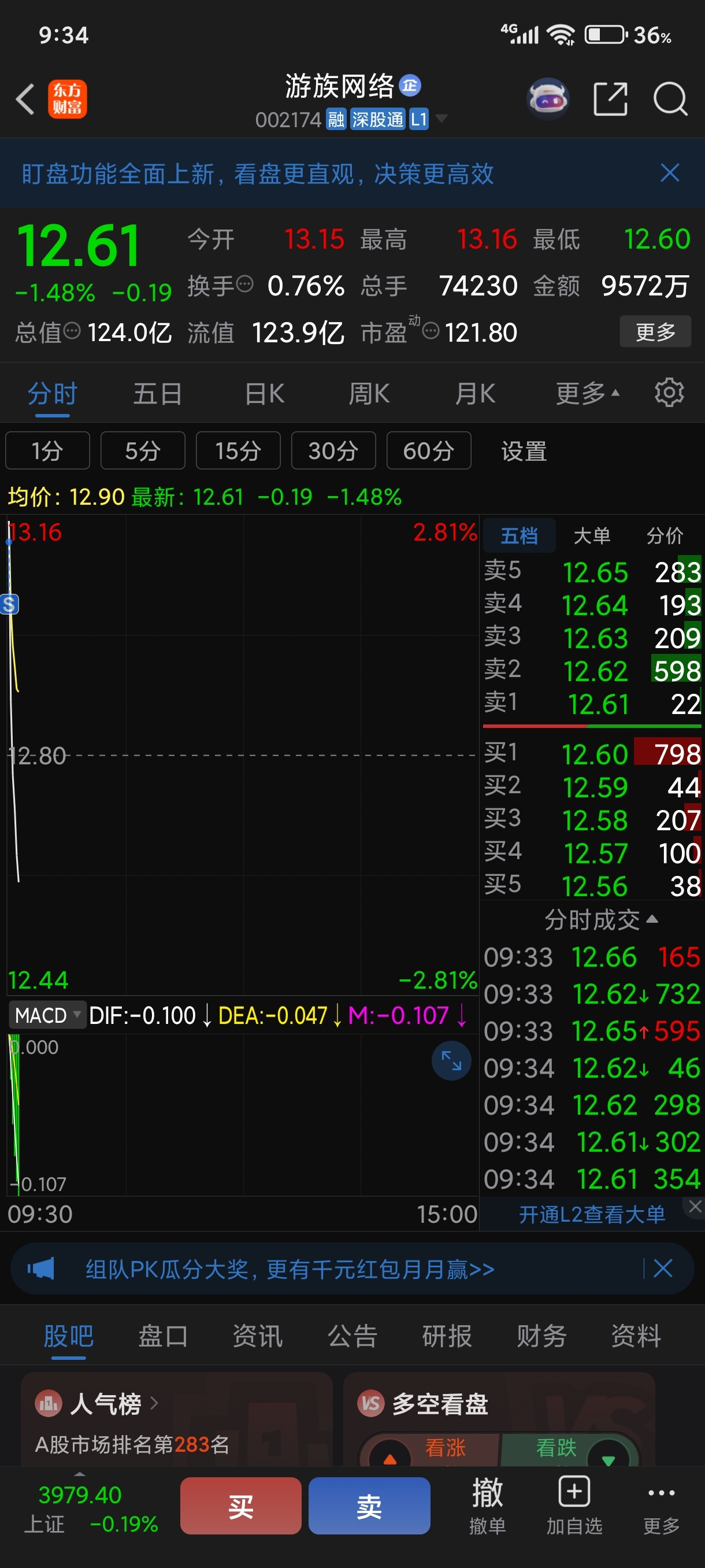Select the 5分 interval button

point(143,451)
